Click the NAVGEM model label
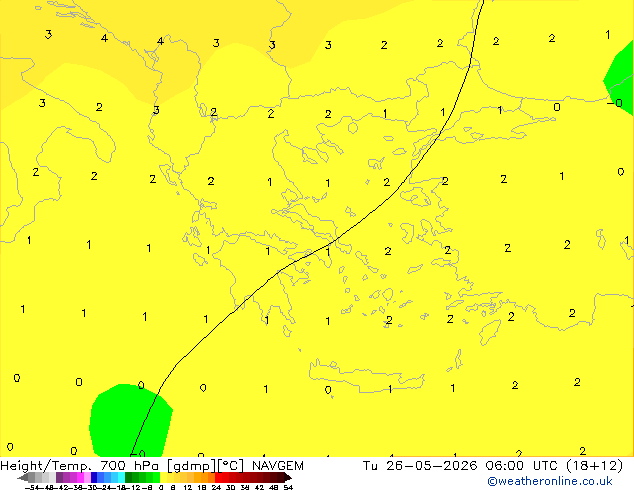 coord(278,466)
